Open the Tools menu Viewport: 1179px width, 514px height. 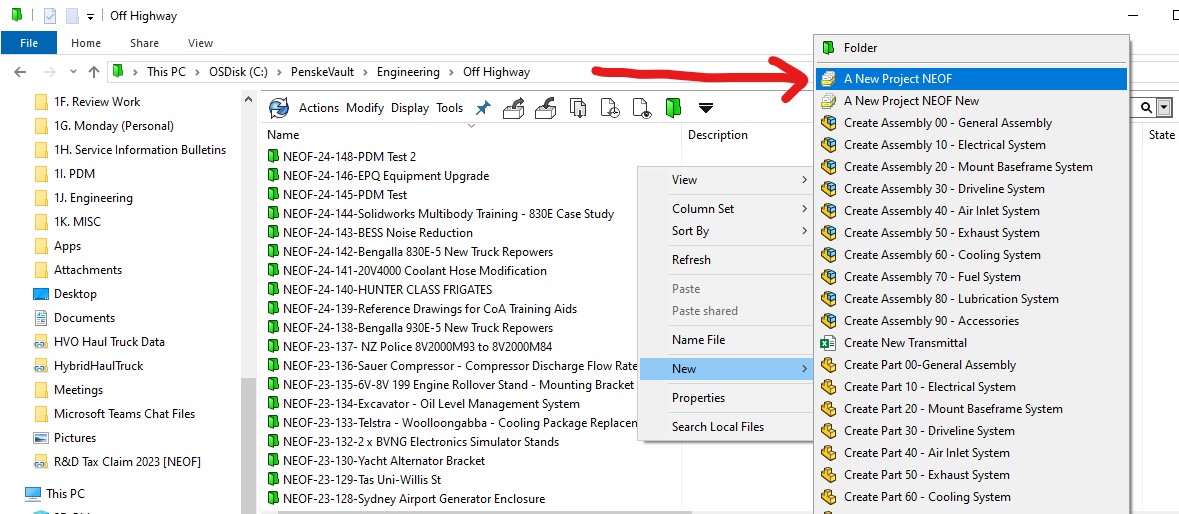tap(450, 108)
